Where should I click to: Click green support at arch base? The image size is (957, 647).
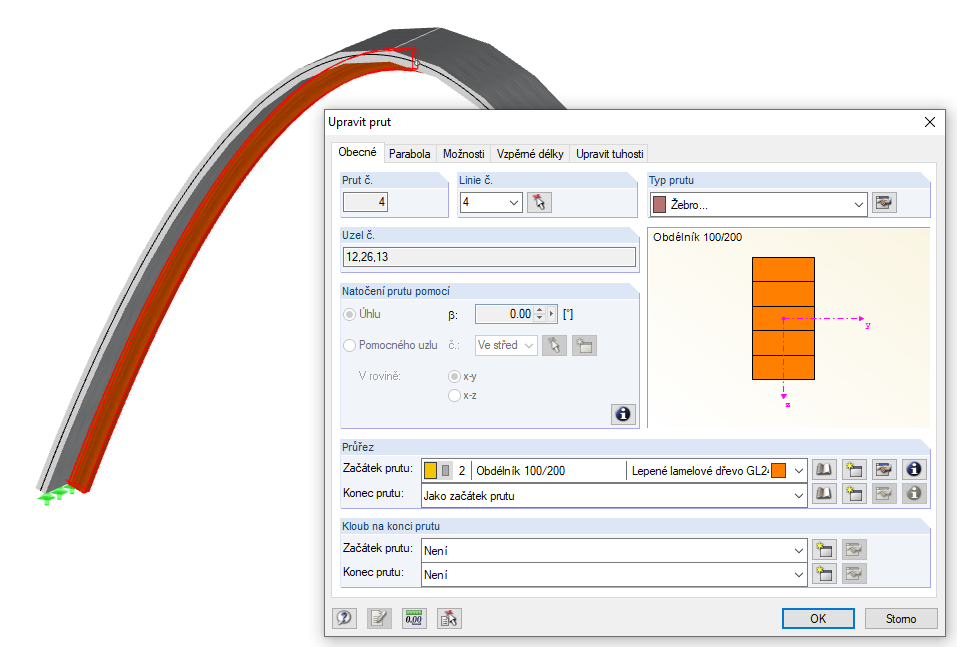(57, 495)
